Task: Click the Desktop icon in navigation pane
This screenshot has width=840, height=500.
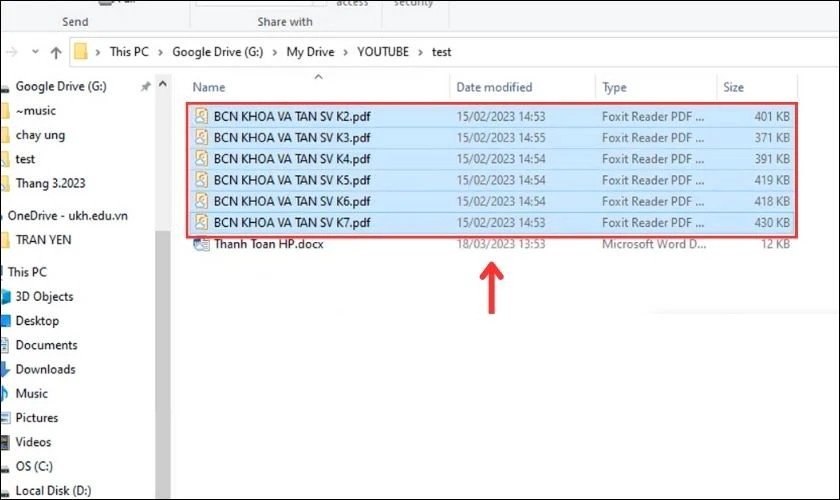Action: (x=5, y=320)
